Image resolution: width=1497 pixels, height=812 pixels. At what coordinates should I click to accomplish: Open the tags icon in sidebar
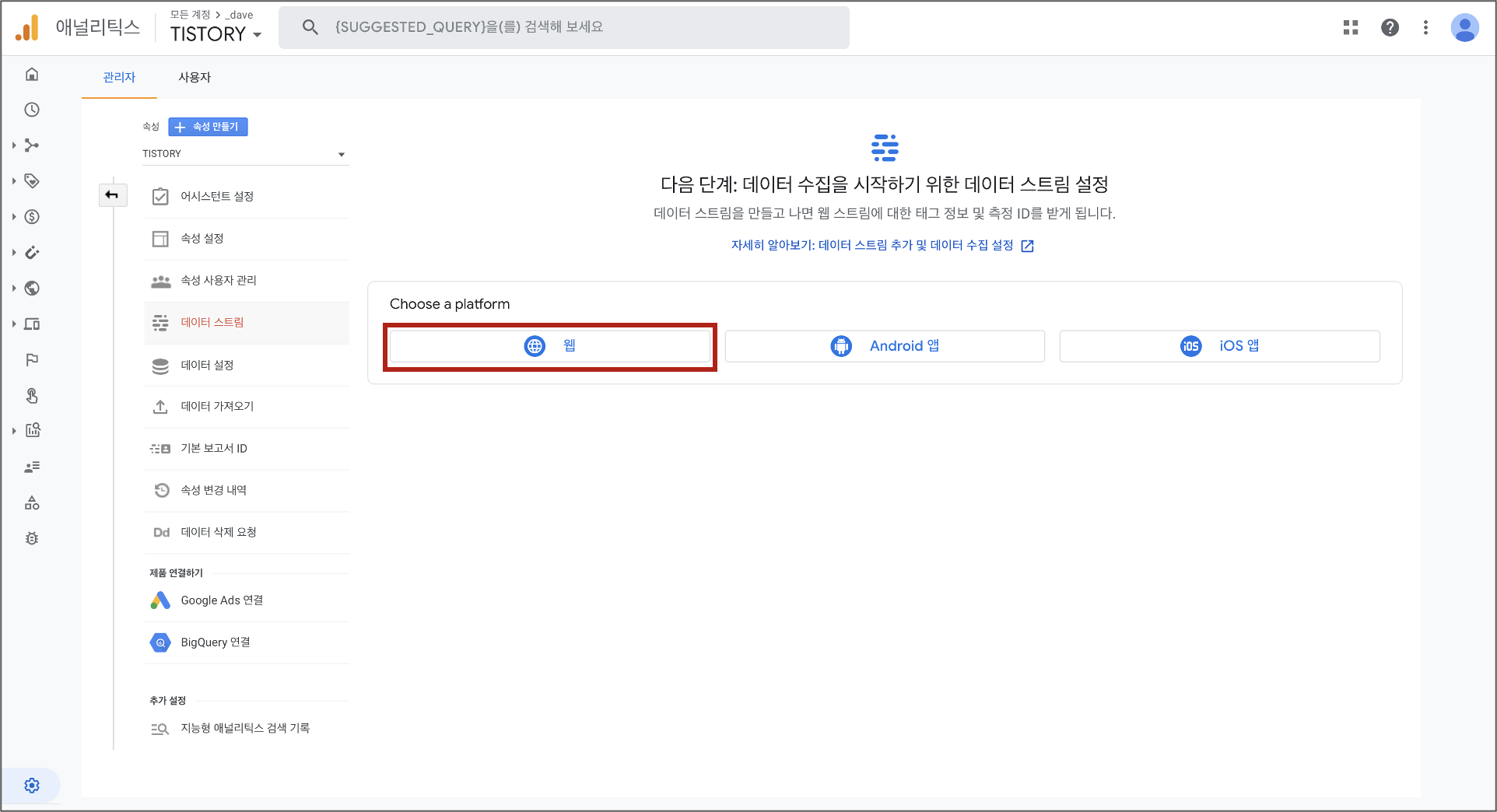tap(32, 181)
